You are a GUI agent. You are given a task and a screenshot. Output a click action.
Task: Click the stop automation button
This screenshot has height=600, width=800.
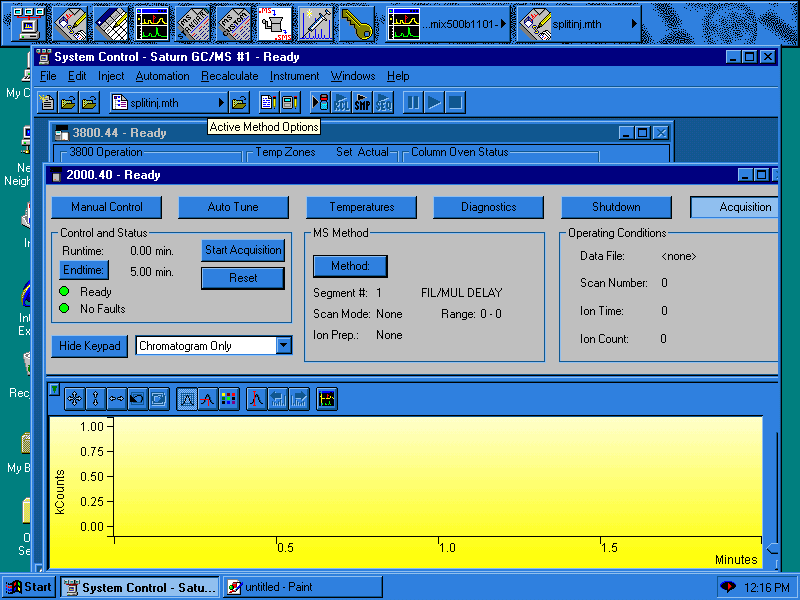(x=455, y=103)
